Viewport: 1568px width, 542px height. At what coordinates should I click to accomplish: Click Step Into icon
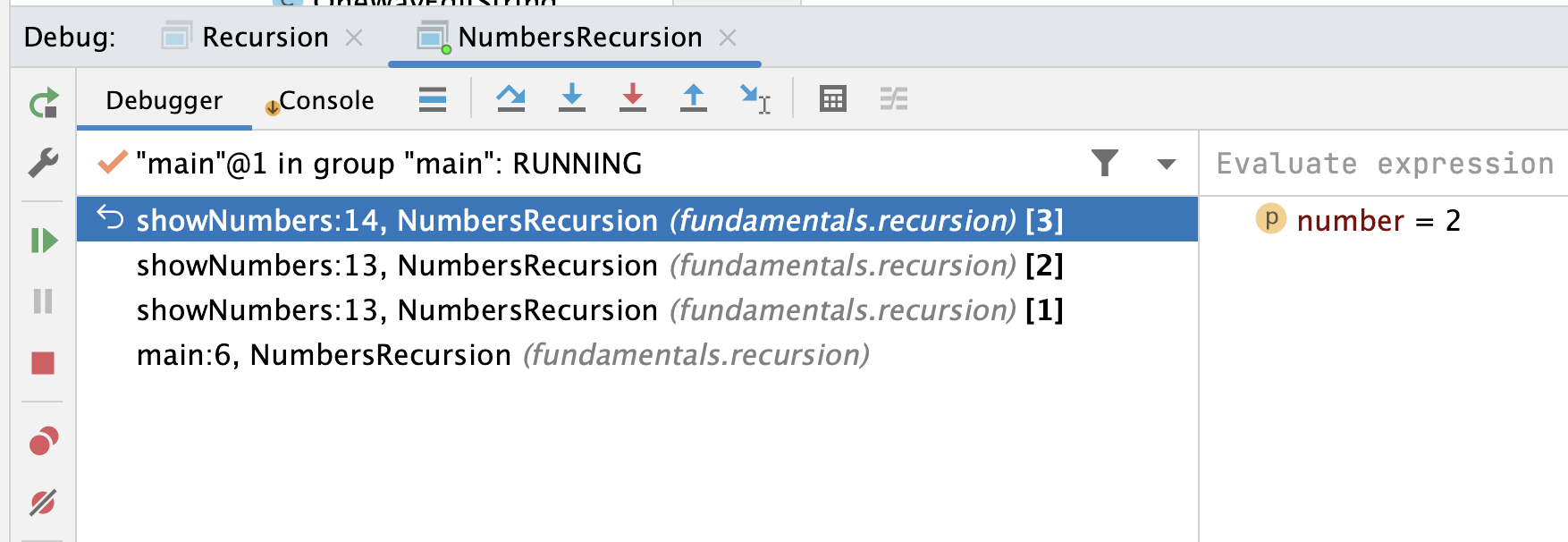572,97
